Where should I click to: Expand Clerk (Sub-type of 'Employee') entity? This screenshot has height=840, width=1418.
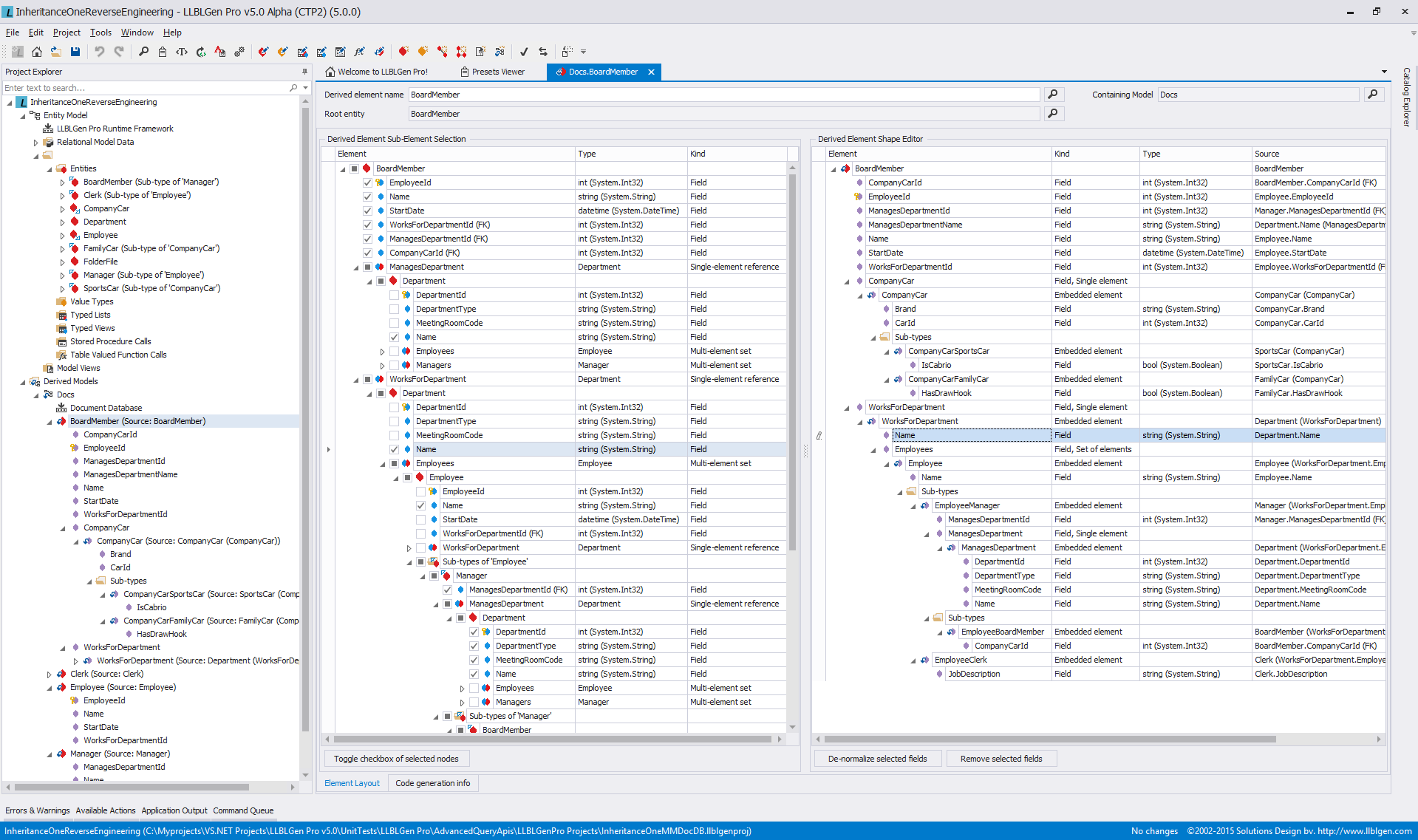pyautogui.click(x=62, y=196)
